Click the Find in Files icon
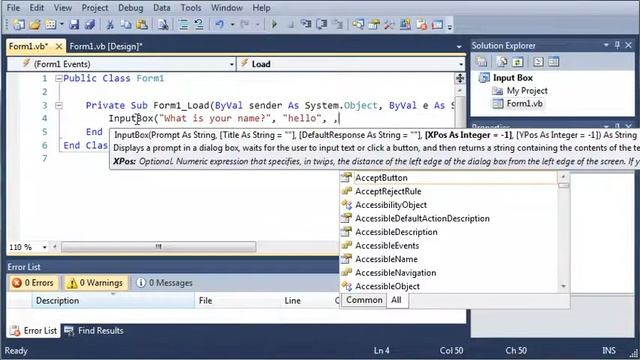The image size is (640, 360). pos(163,24)
